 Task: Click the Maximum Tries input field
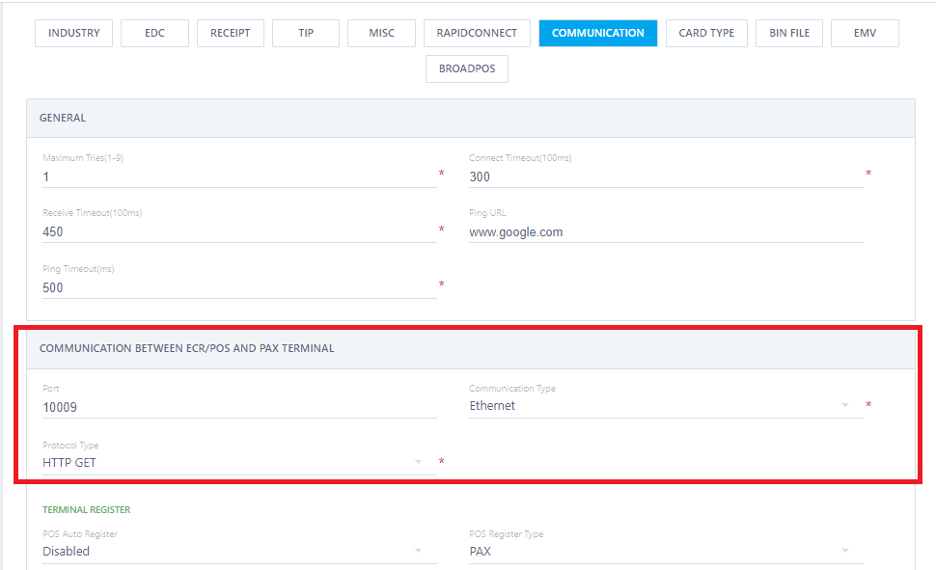(x=238, y=177)
